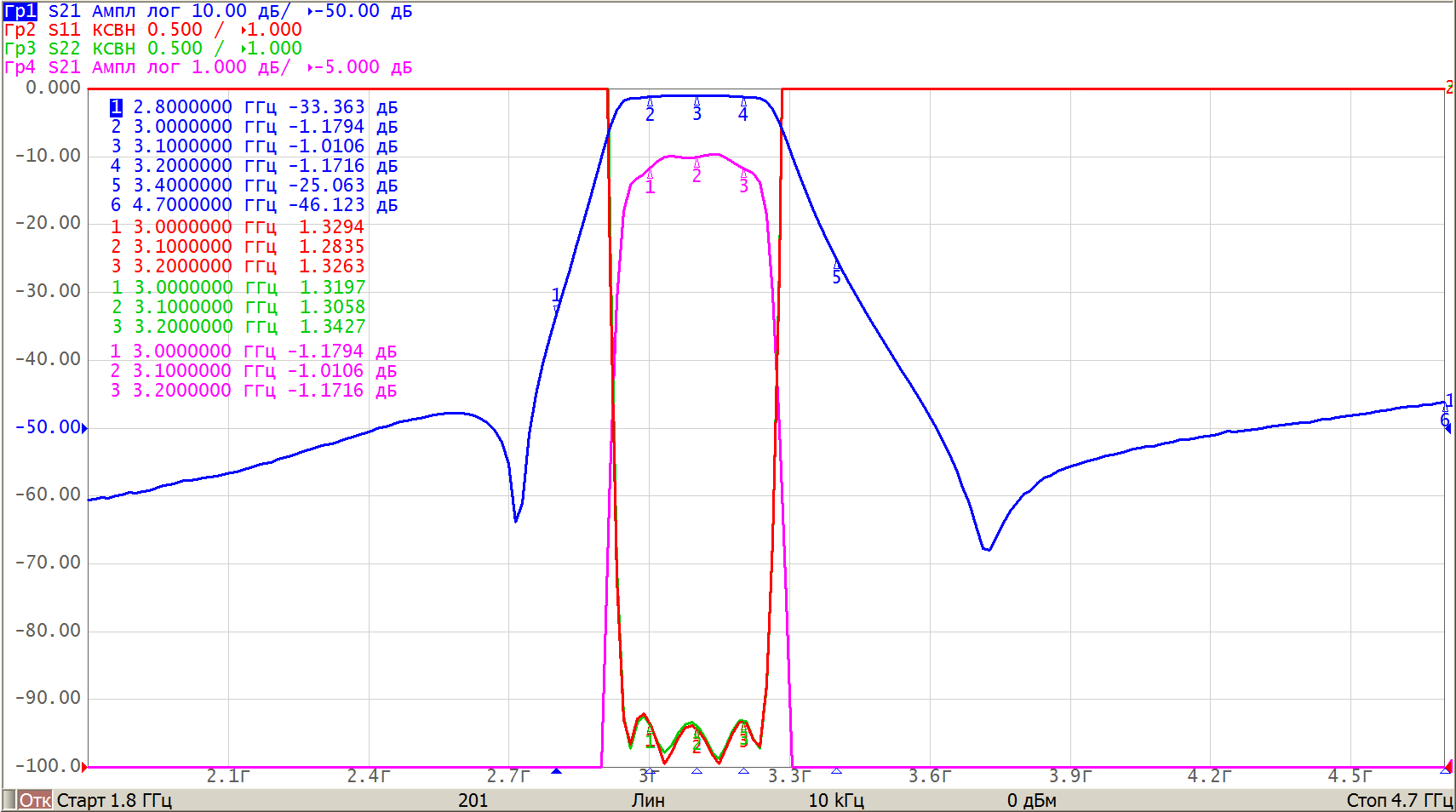The height and width of the screenshot is (812, 1456).
Task: Click the 201 points count in status bar
Action: pyautogui.click(x=473, y=800)
